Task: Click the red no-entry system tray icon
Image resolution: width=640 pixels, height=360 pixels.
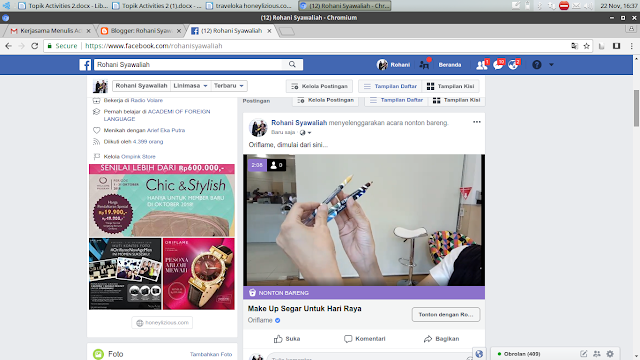Action: [564, 6]
